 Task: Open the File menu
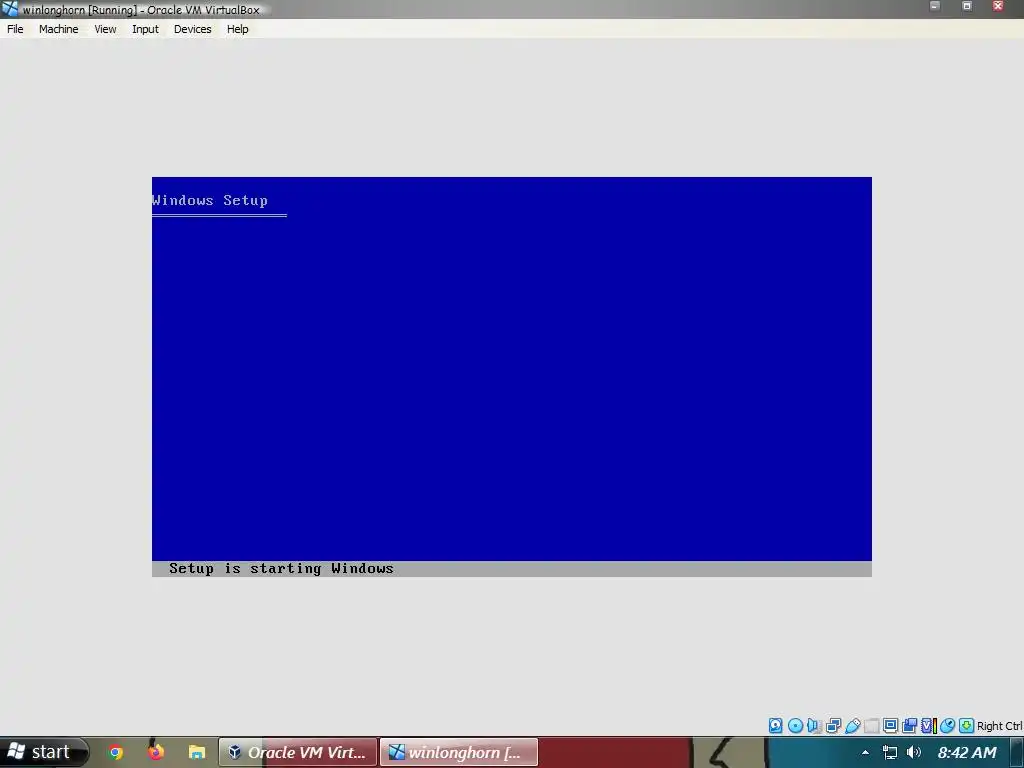click(15, 29)
